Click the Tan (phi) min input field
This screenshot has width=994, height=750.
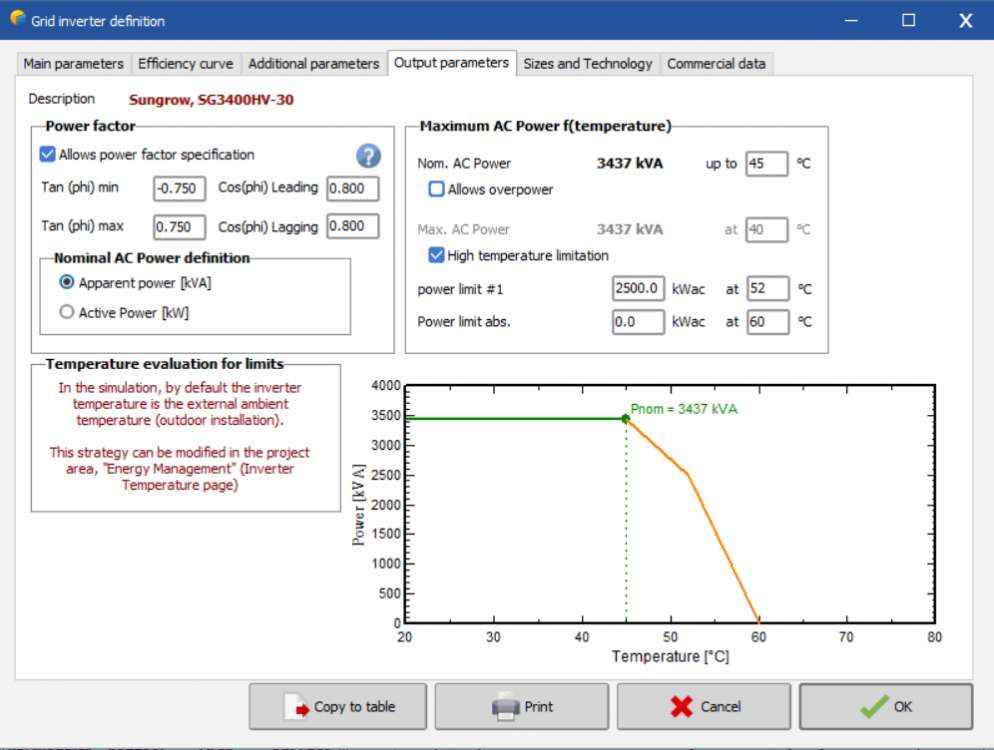[180, 188]
